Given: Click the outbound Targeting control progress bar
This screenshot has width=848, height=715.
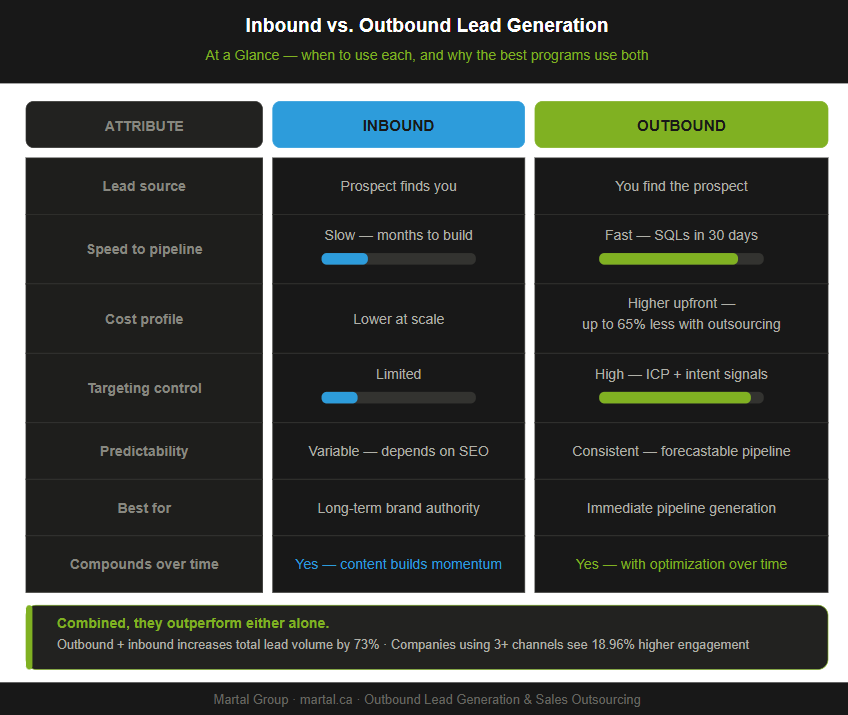Looking at the screenshot, I should tap(681, 397).
